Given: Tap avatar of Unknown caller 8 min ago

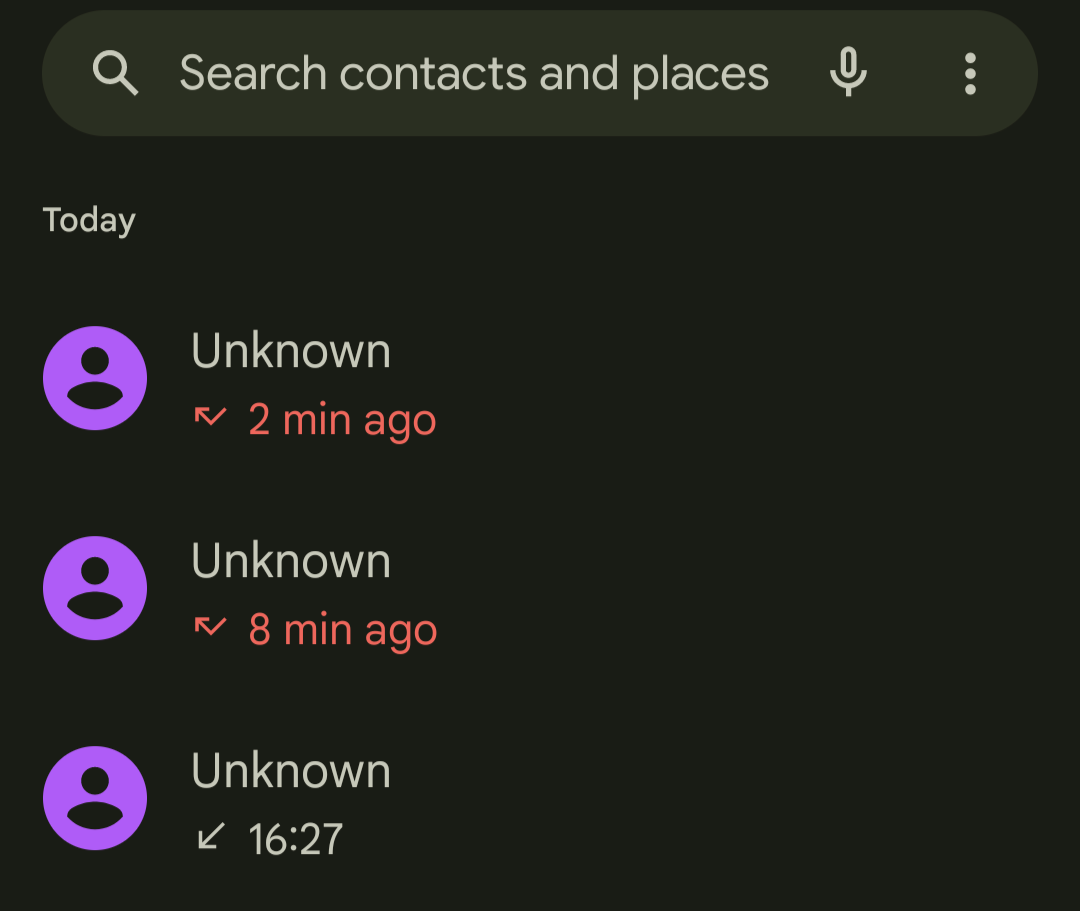Looking at the screenshot, I should 95,588.
